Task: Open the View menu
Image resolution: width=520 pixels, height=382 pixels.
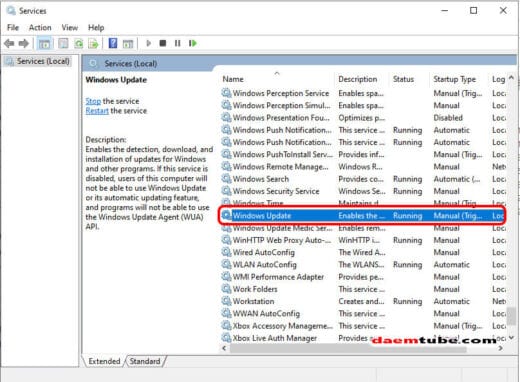Action: pyautogui.click(x=70, y=28)
